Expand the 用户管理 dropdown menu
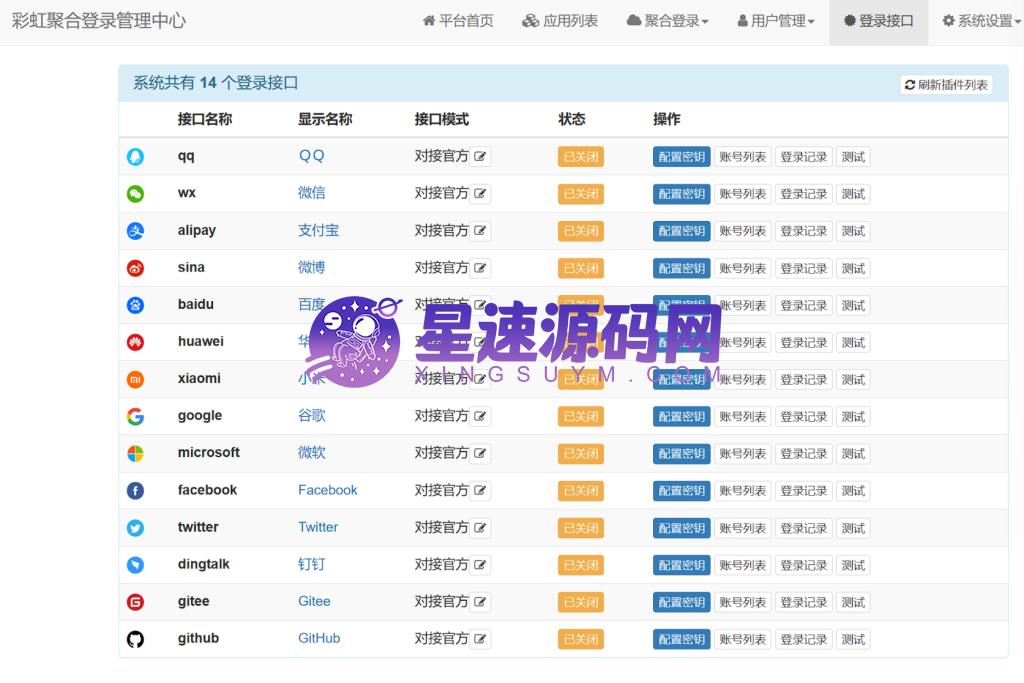1024x683 pixels. pyautogui.click(x=776, y=21)
